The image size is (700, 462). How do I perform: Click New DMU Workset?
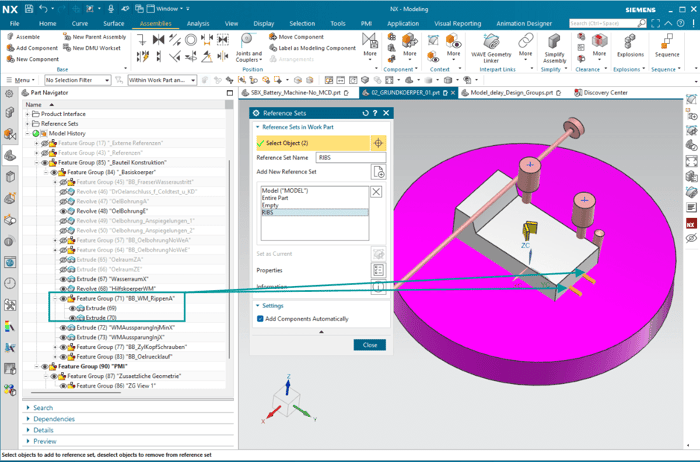point(92,48)
